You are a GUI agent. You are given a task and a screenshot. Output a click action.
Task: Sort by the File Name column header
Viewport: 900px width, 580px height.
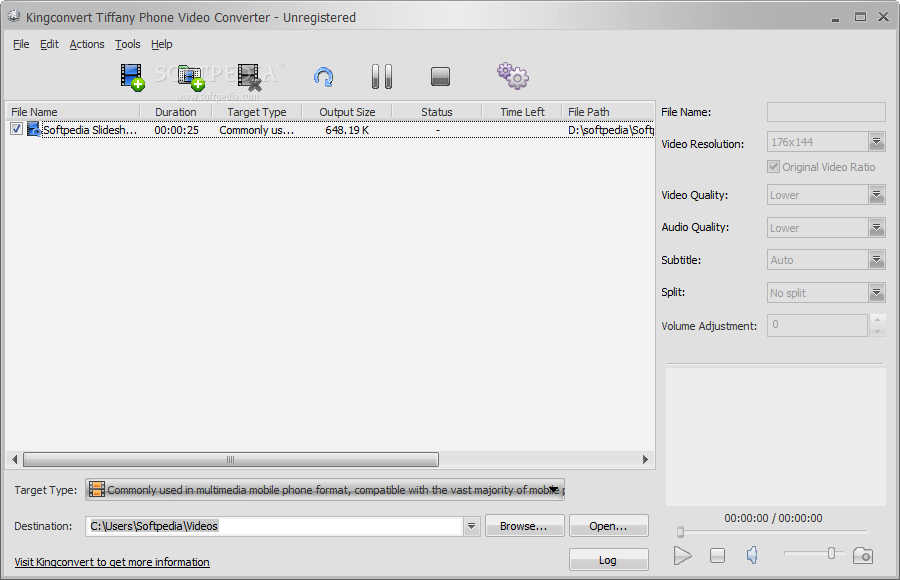pyautogui.click(x=73, y=112)
